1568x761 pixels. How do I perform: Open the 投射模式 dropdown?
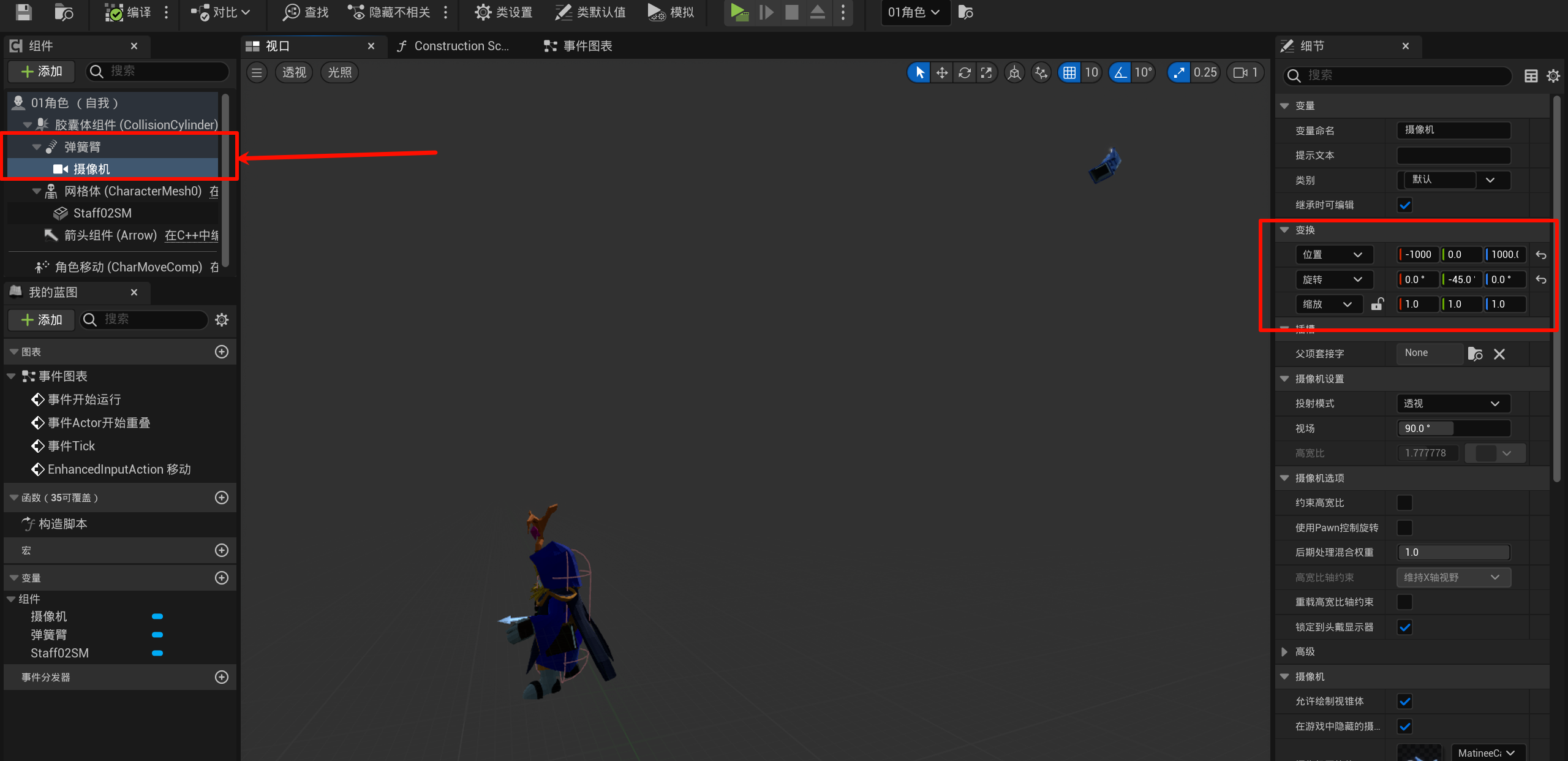click(x=1453, y=404)
